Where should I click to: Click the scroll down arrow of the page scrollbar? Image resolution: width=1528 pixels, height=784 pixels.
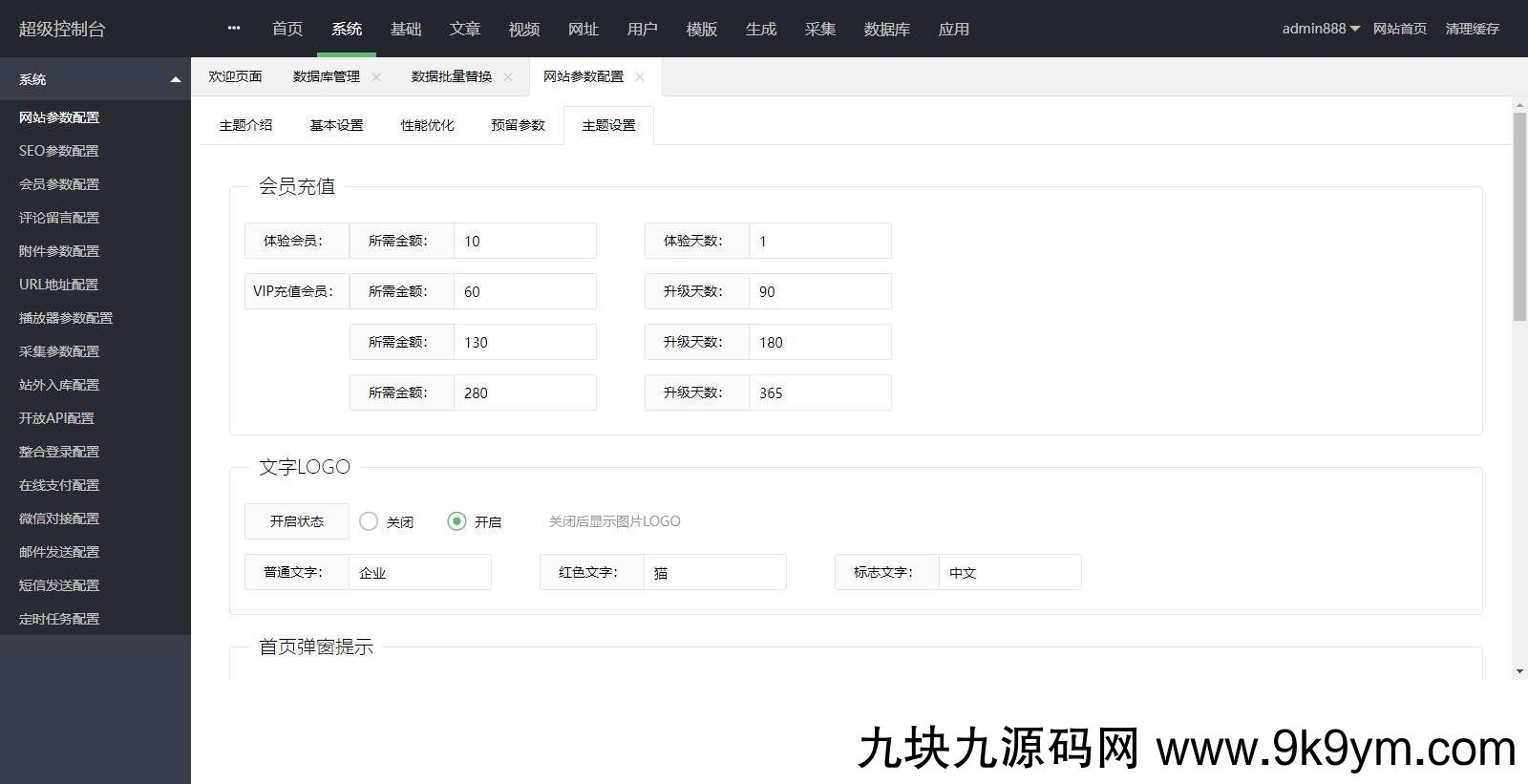click(1519, 671)
